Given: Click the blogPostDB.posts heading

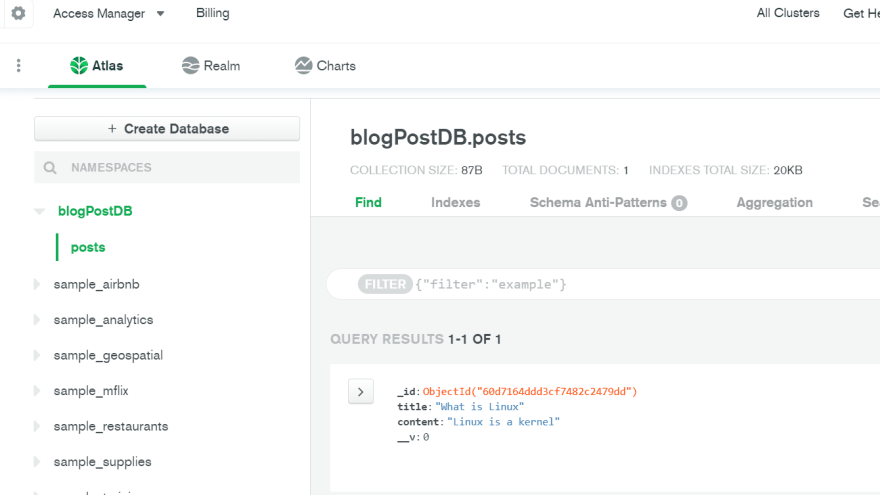Looking at the screenshot, I should (438, 138).
